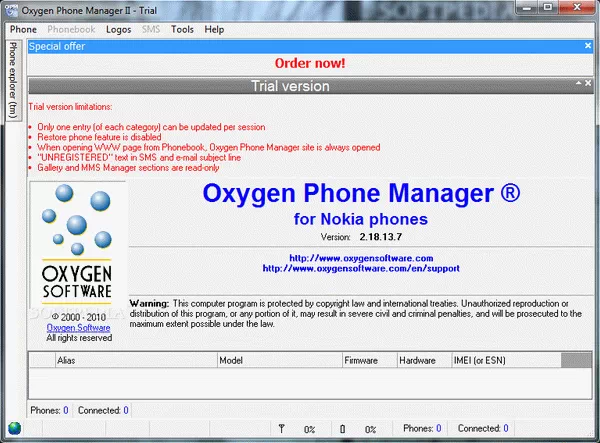The height and width of the screenshot is (443, 600).
Task: Click the 'Phones: 0' count above status bar
Action: (49, 410)
